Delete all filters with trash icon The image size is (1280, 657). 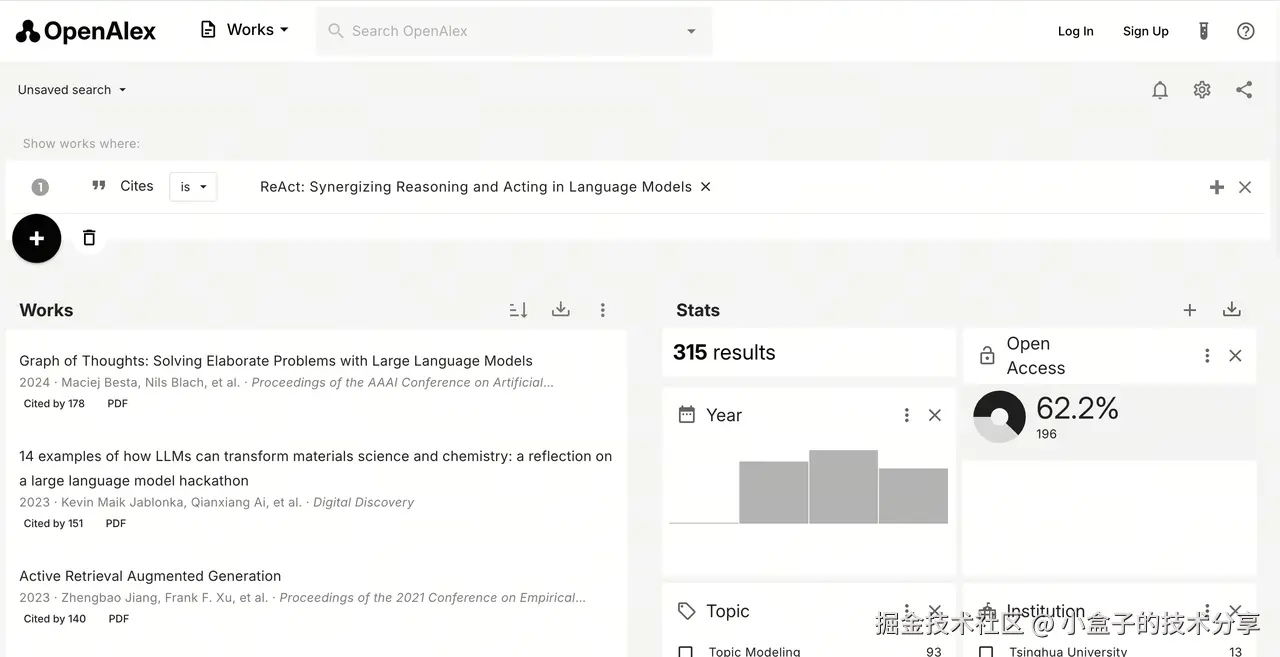click(x=89, y=238)
